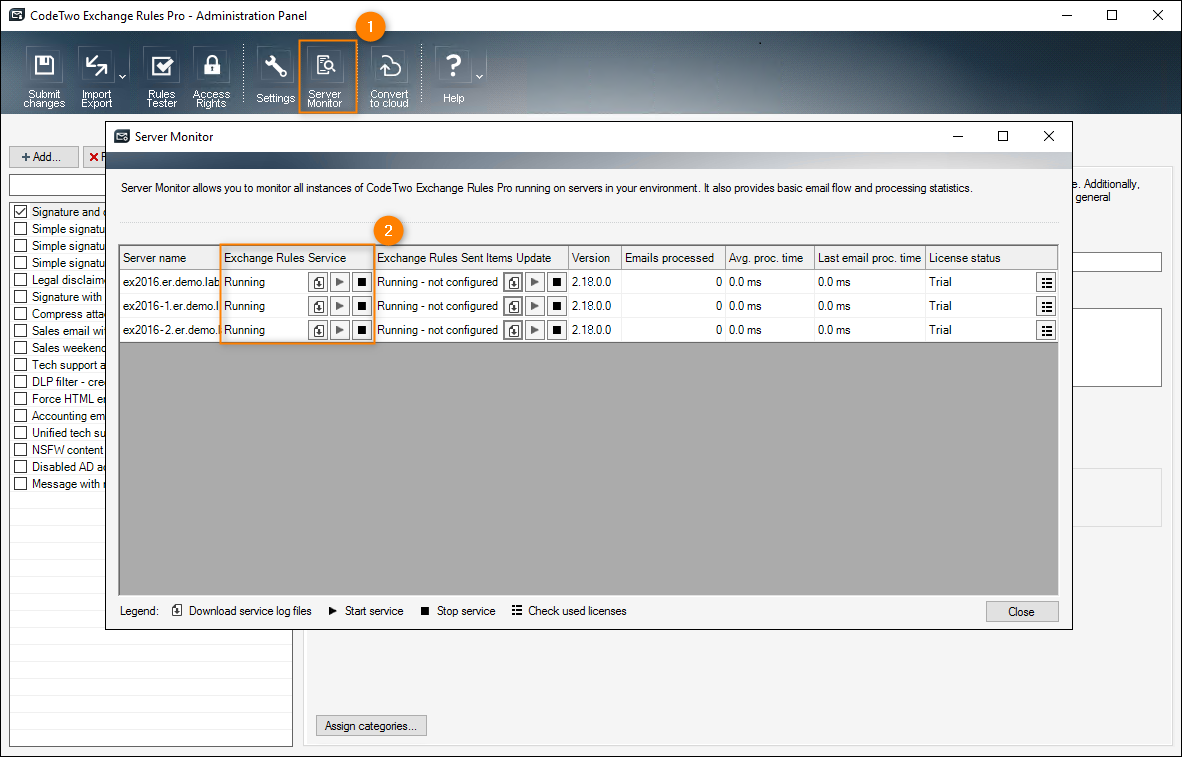Viewport: 1182px width, 757px height.
Task: Sort by Server name column header
Action: click(170, 258)
